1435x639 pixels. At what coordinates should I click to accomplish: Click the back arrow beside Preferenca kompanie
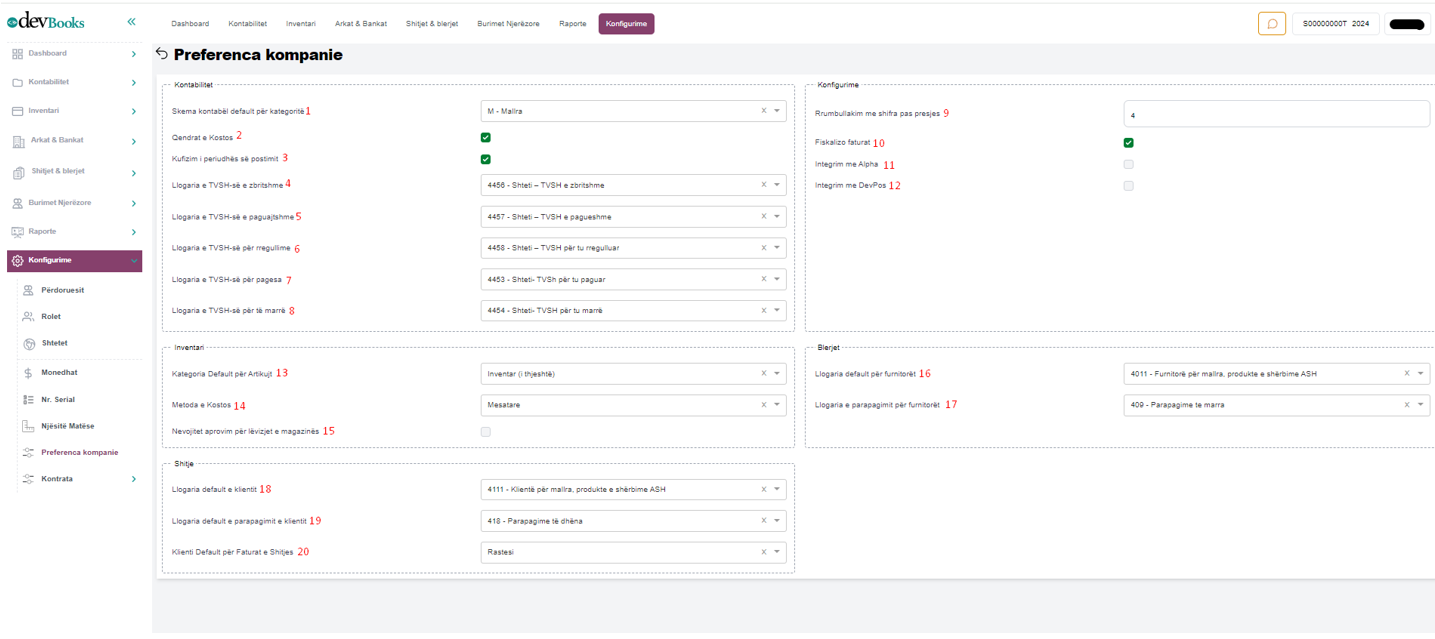point(162,54)
